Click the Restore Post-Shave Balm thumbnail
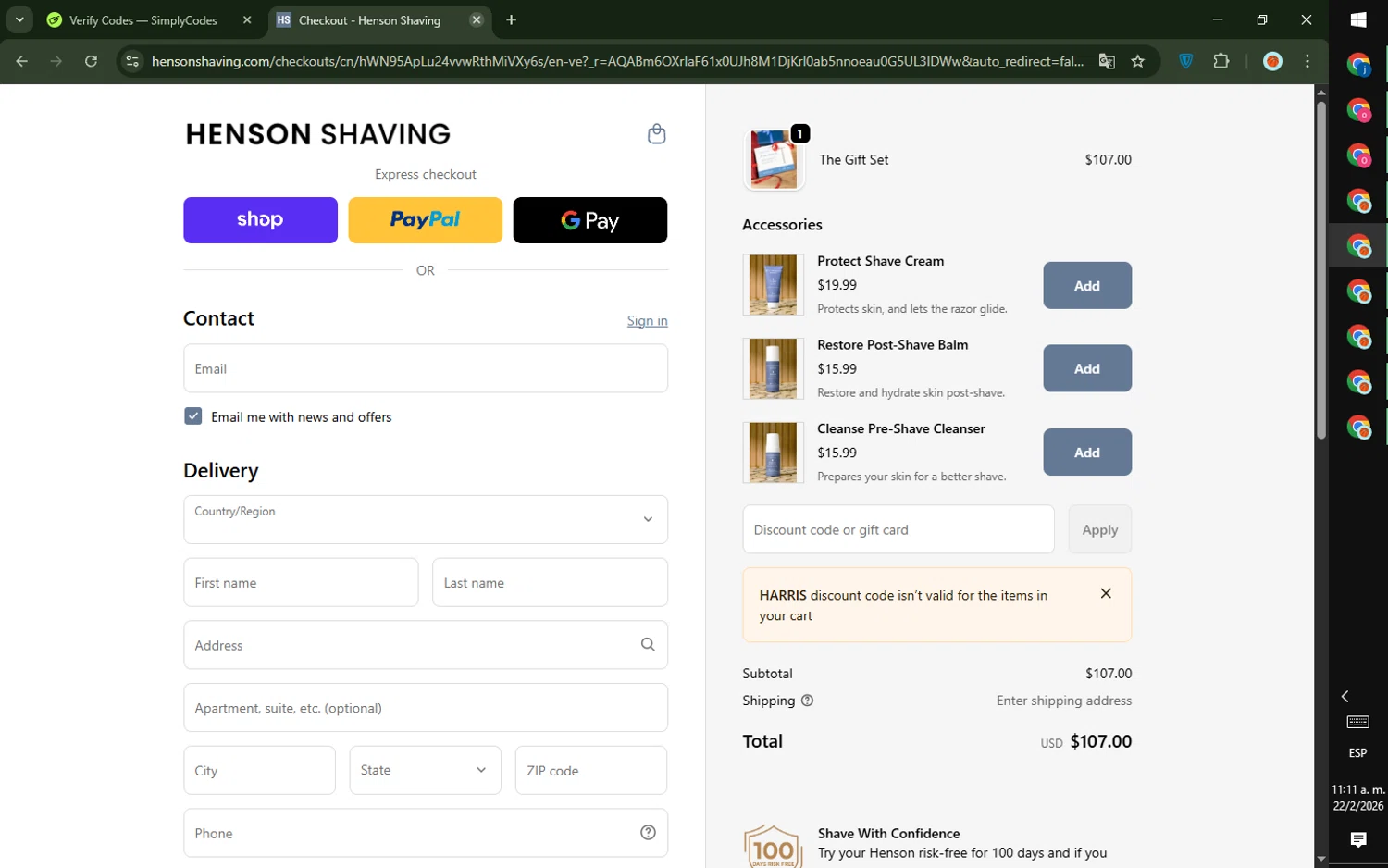 [773, 368]
